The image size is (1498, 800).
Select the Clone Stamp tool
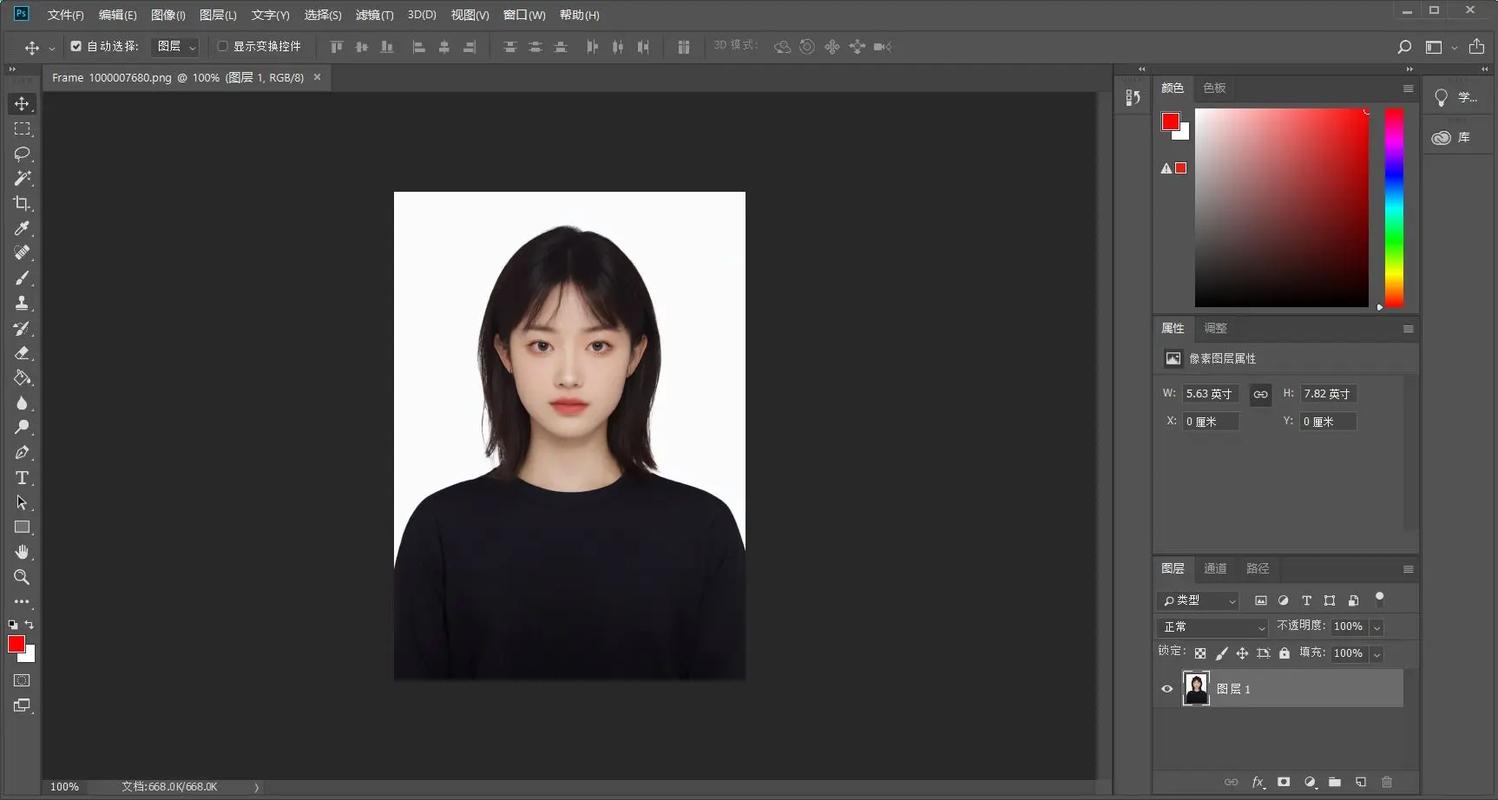[21, 303]
